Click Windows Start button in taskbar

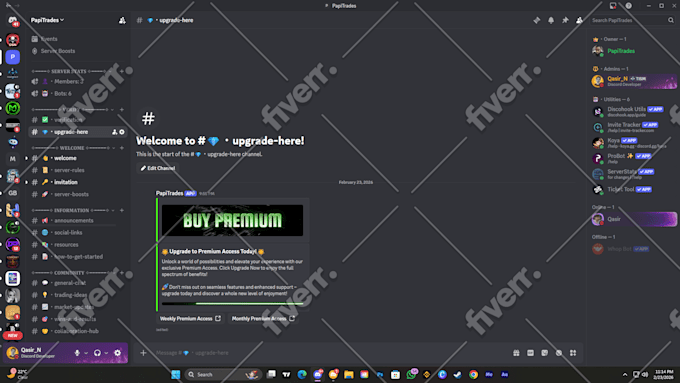click(176, 374)
